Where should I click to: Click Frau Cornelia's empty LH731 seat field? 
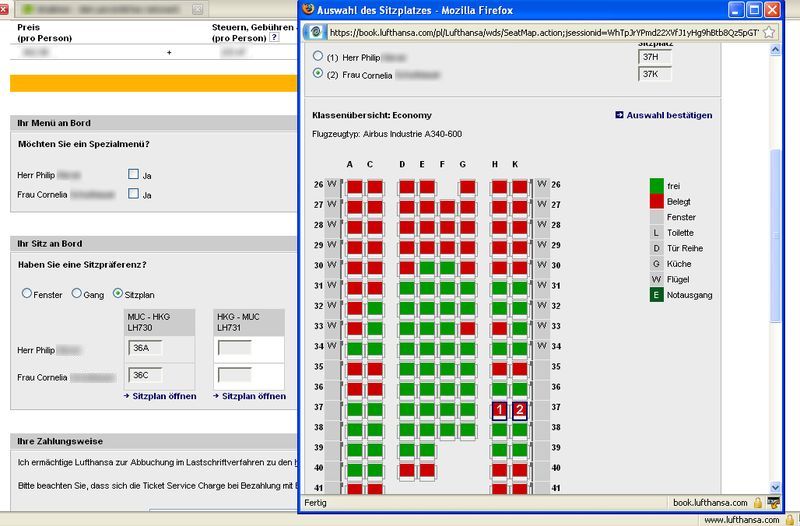point(235,375)
